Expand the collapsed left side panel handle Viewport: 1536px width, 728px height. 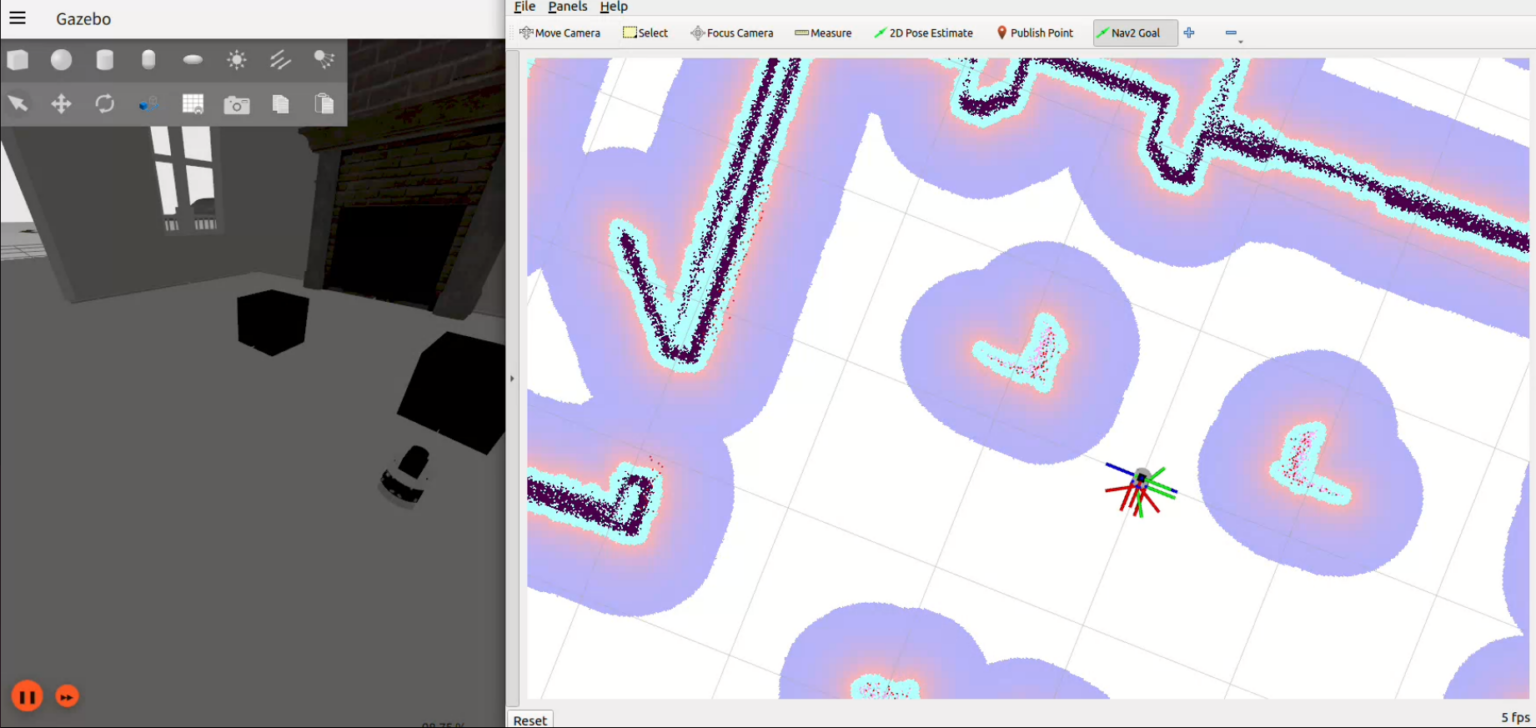[512, 378]
